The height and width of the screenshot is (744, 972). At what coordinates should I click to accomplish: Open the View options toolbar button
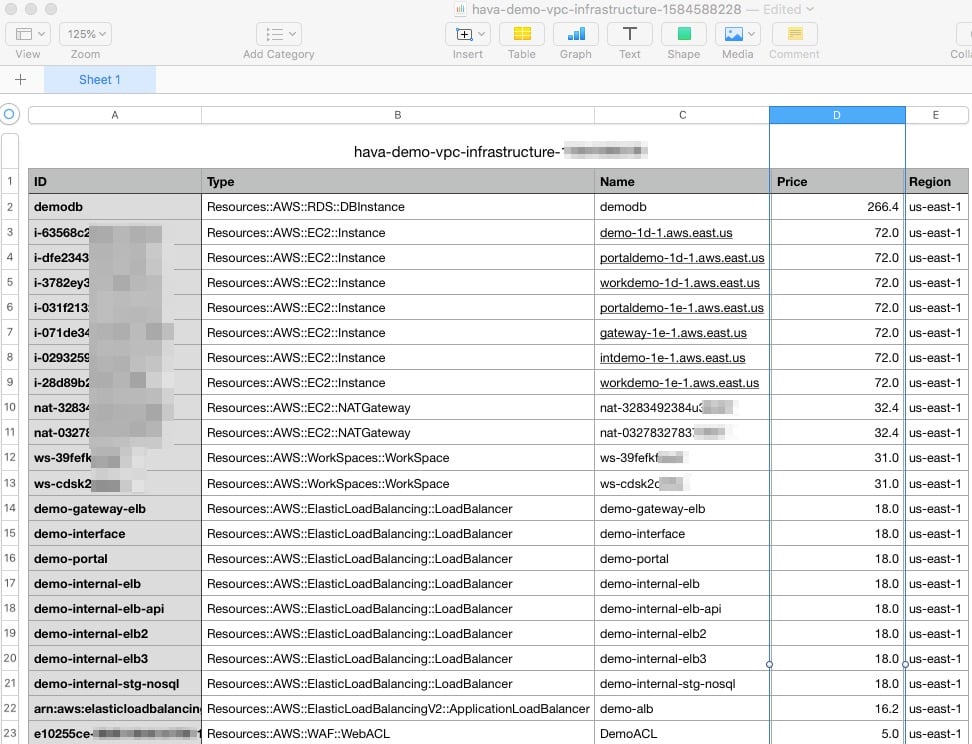[x=28, y=34]
